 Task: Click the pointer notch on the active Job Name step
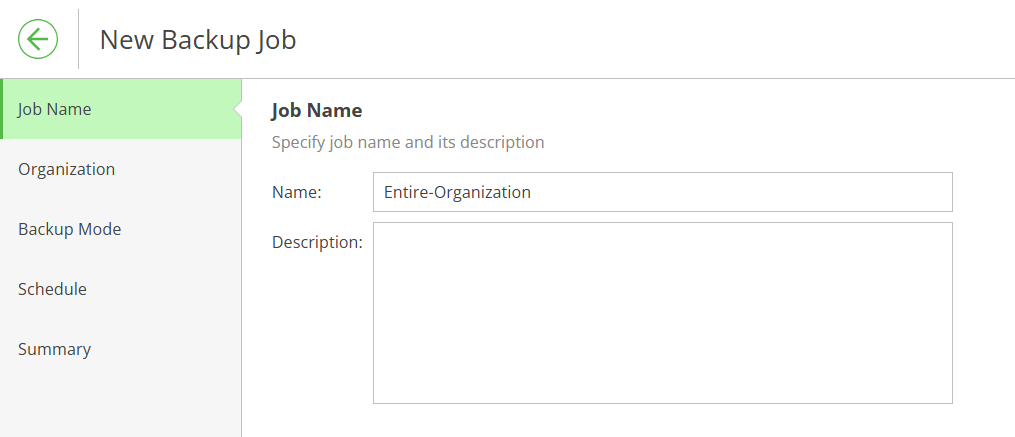(238, 109)
